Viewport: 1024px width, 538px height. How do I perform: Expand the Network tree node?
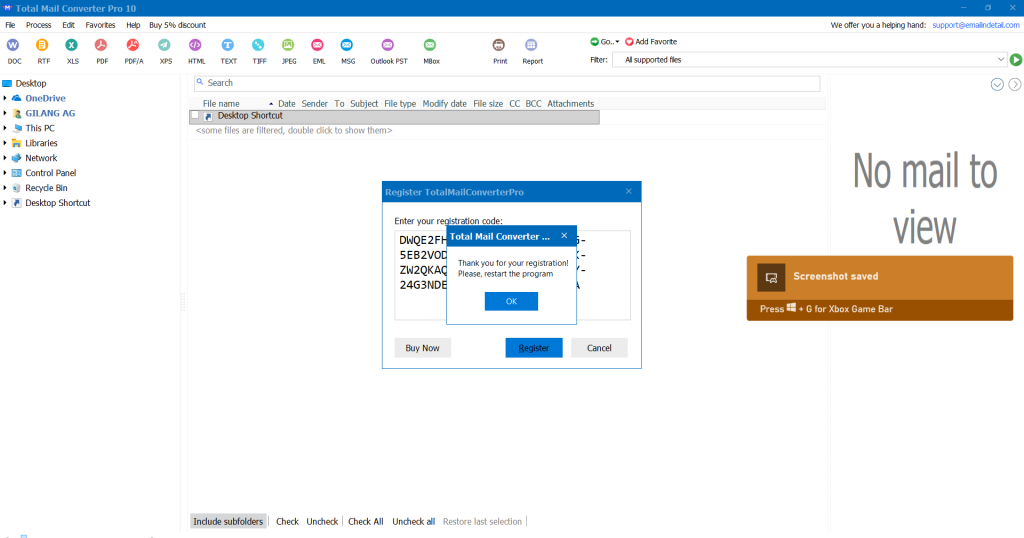(x=5, y=158)
